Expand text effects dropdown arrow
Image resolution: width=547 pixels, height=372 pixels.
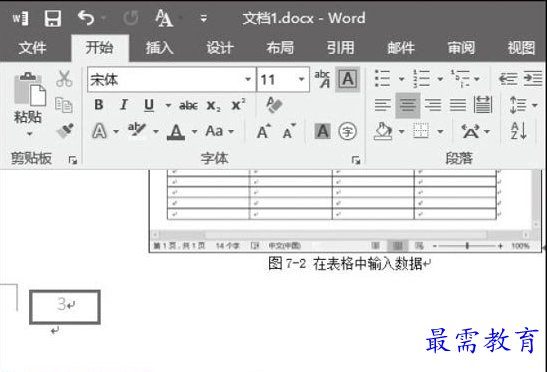[x=116, y=132]
